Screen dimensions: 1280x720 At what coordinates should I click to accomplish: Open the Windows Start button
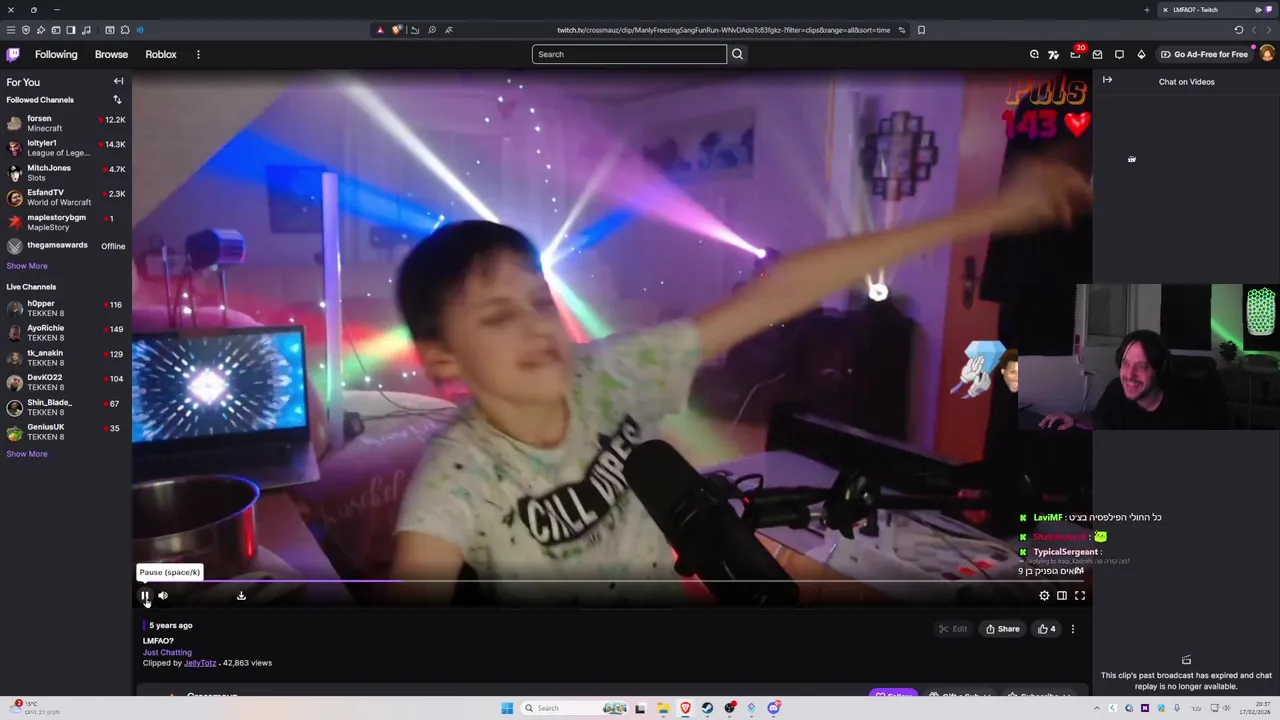pos(507,708)
